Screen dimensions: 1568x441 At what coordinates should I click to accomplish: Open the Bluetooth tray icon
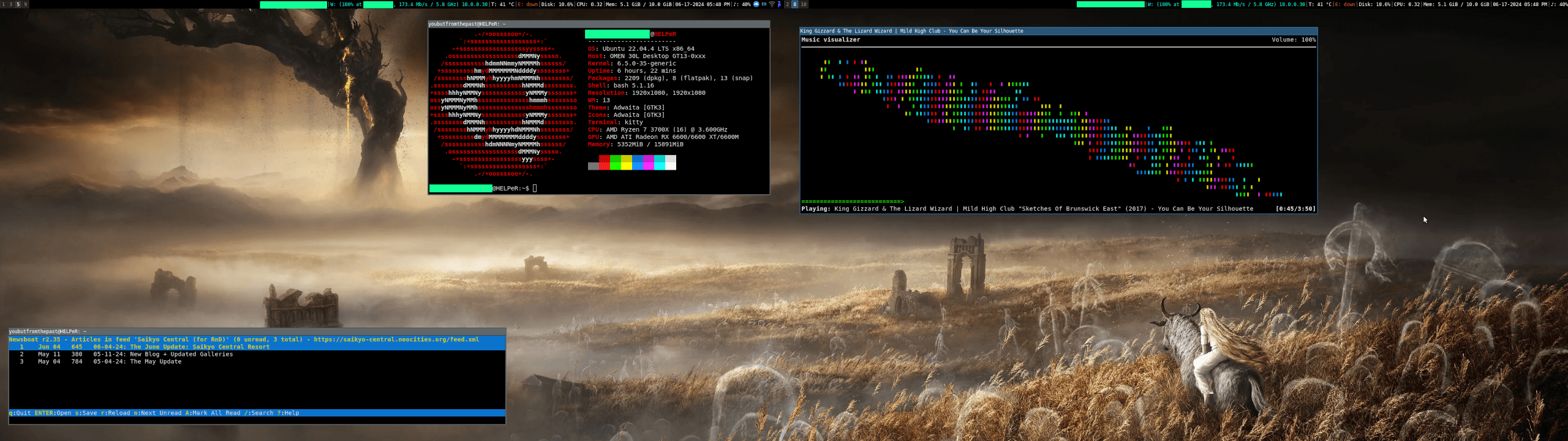(779, 4)
